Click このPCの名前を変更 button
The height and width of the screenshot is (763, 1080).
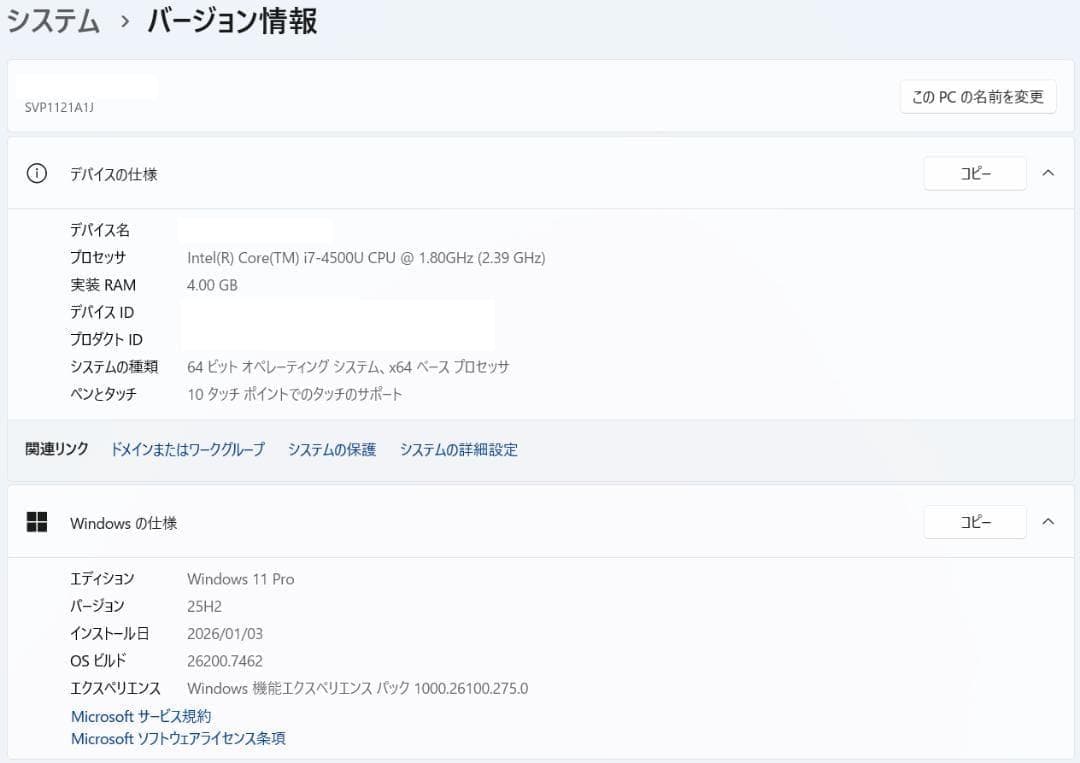pyautogui.click(x=977, y=96)
